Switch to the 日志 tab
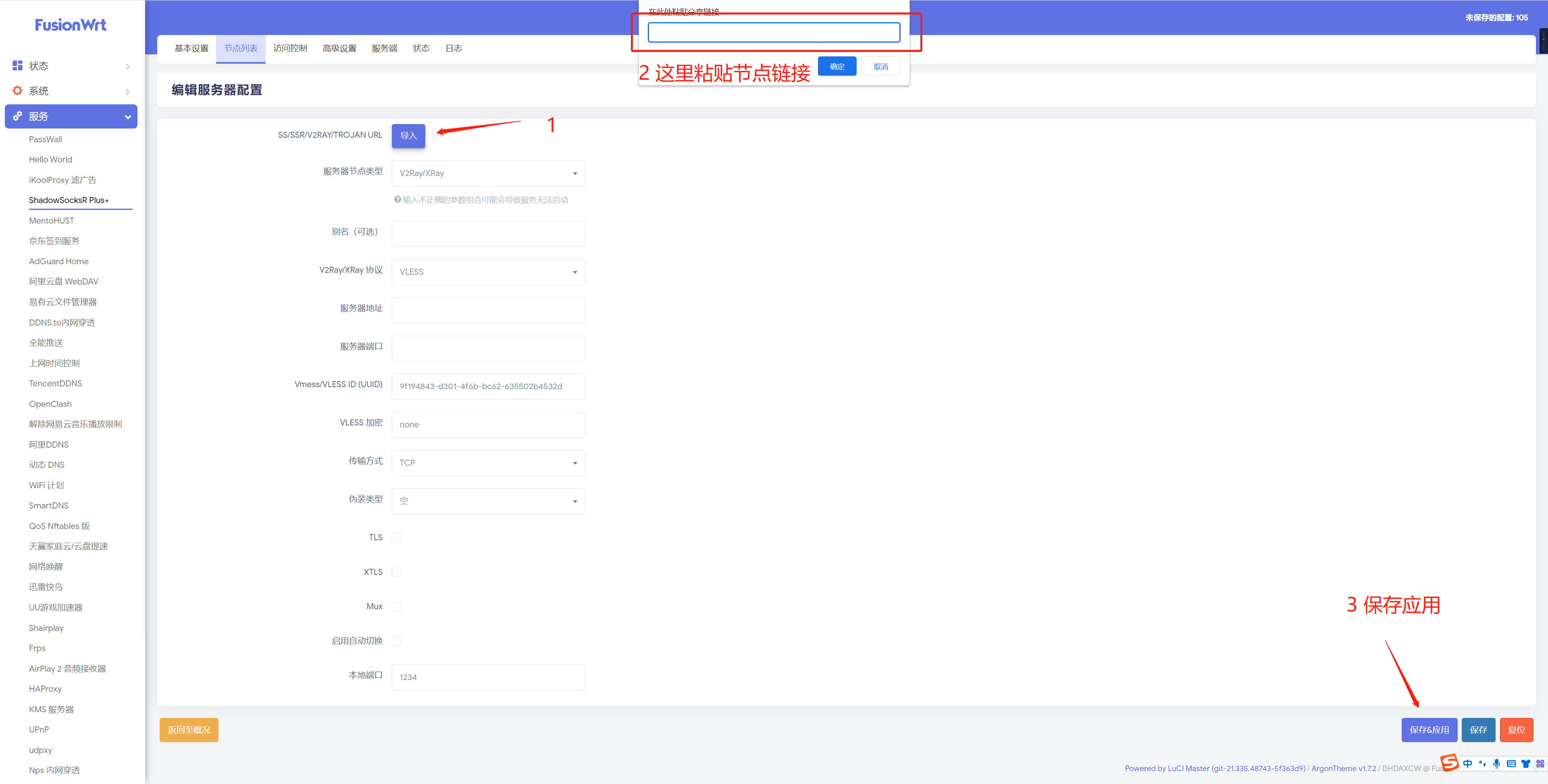This screenshot has height=784, width=1548. click(453, 48)
